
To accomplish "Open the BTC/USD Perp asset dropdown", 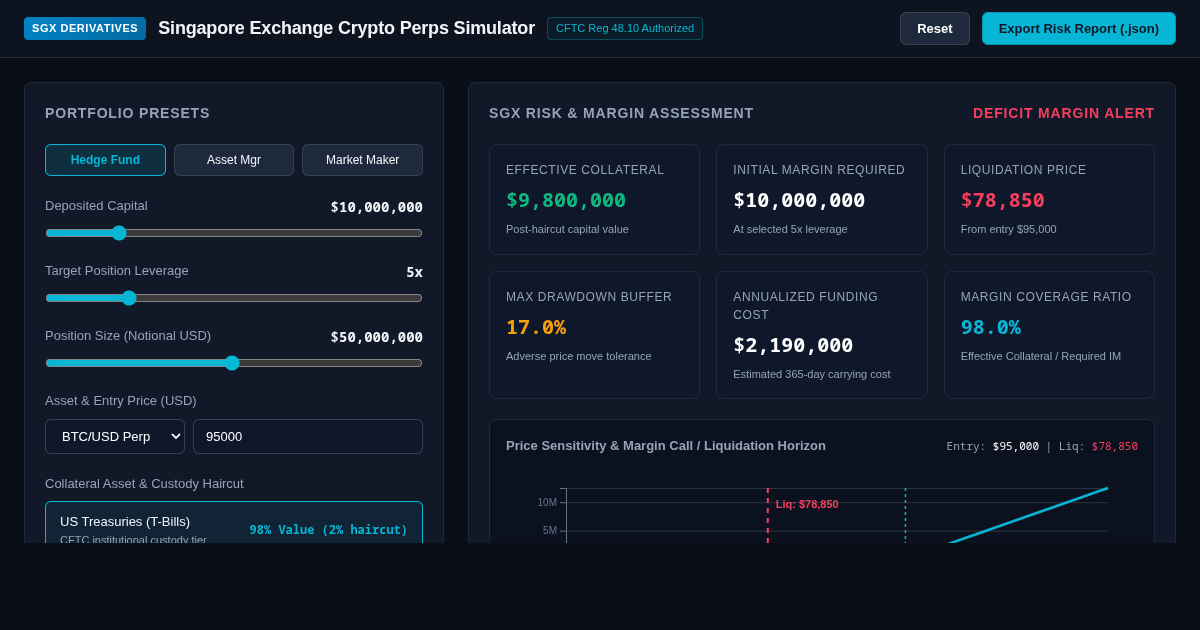I will pyautogui.click(x=115, y=436).
